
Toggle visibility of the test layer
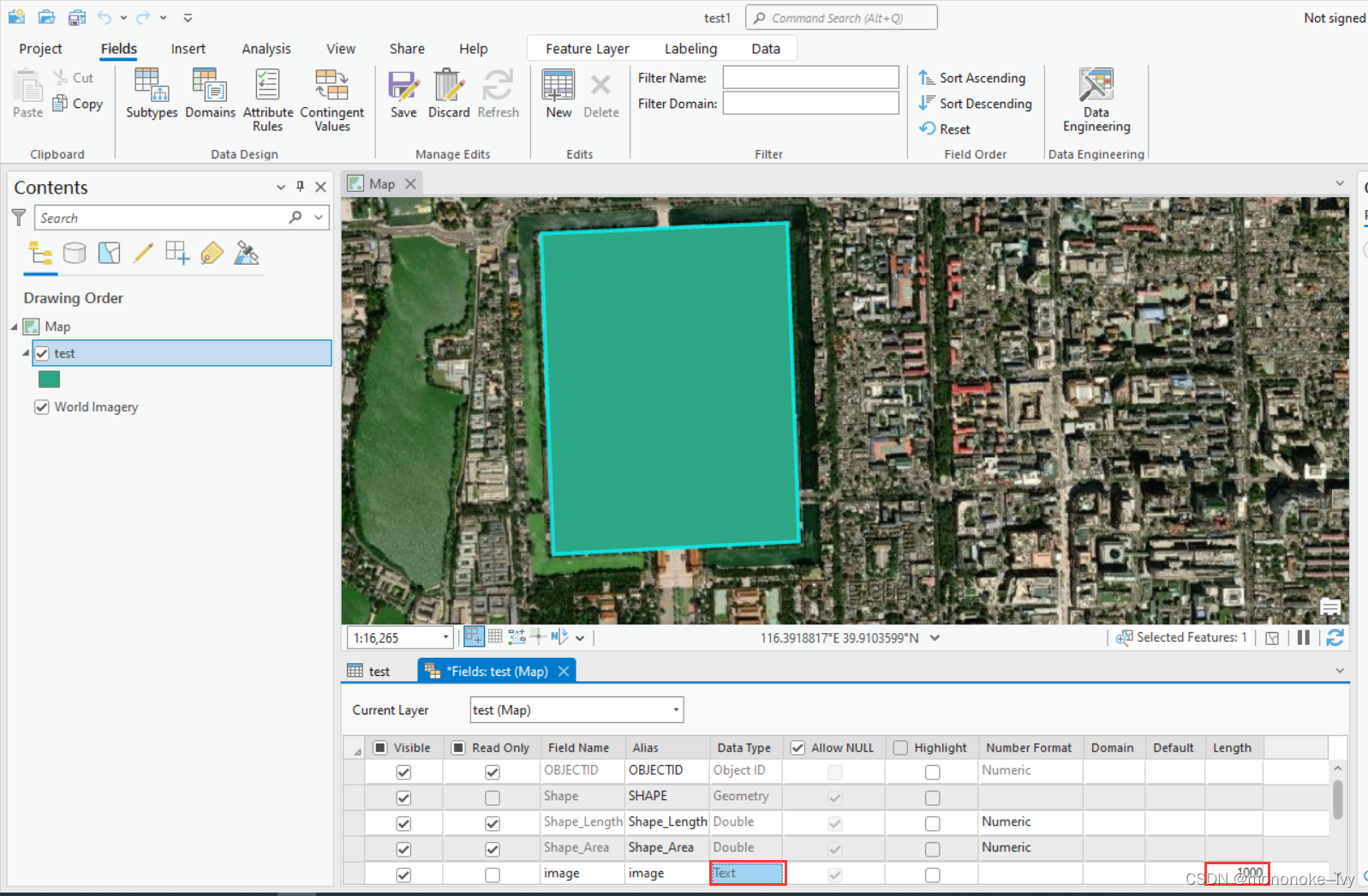pyautogui.click(x=42, y=353)
